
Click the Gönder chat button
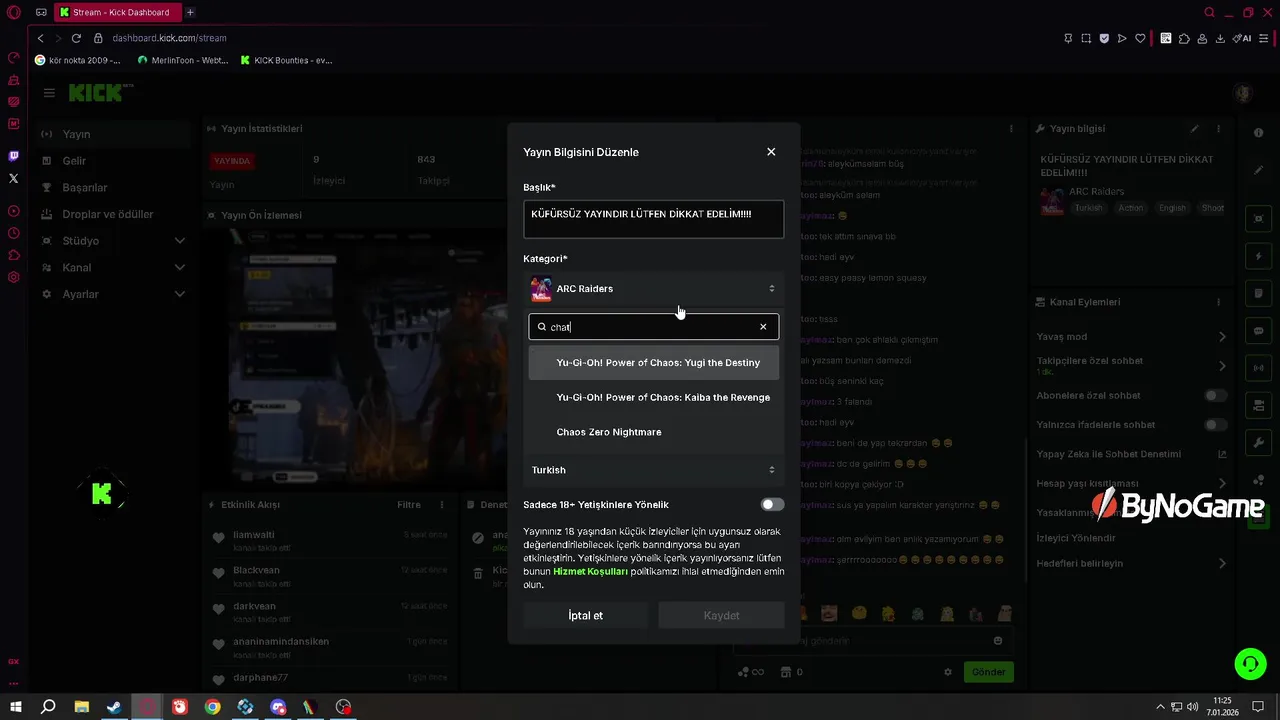(x=988, y=672)
